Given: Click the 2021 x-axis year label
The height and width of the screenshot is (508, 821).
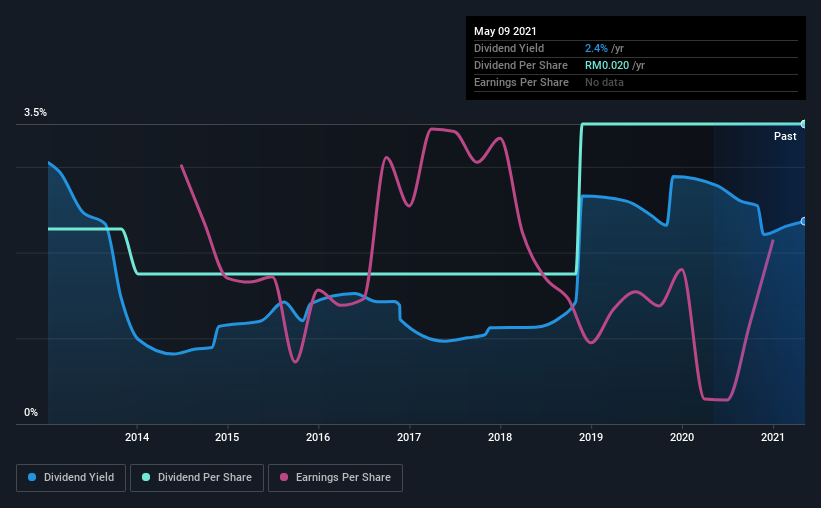Looking at the screenshot, I should coord(772,437).
